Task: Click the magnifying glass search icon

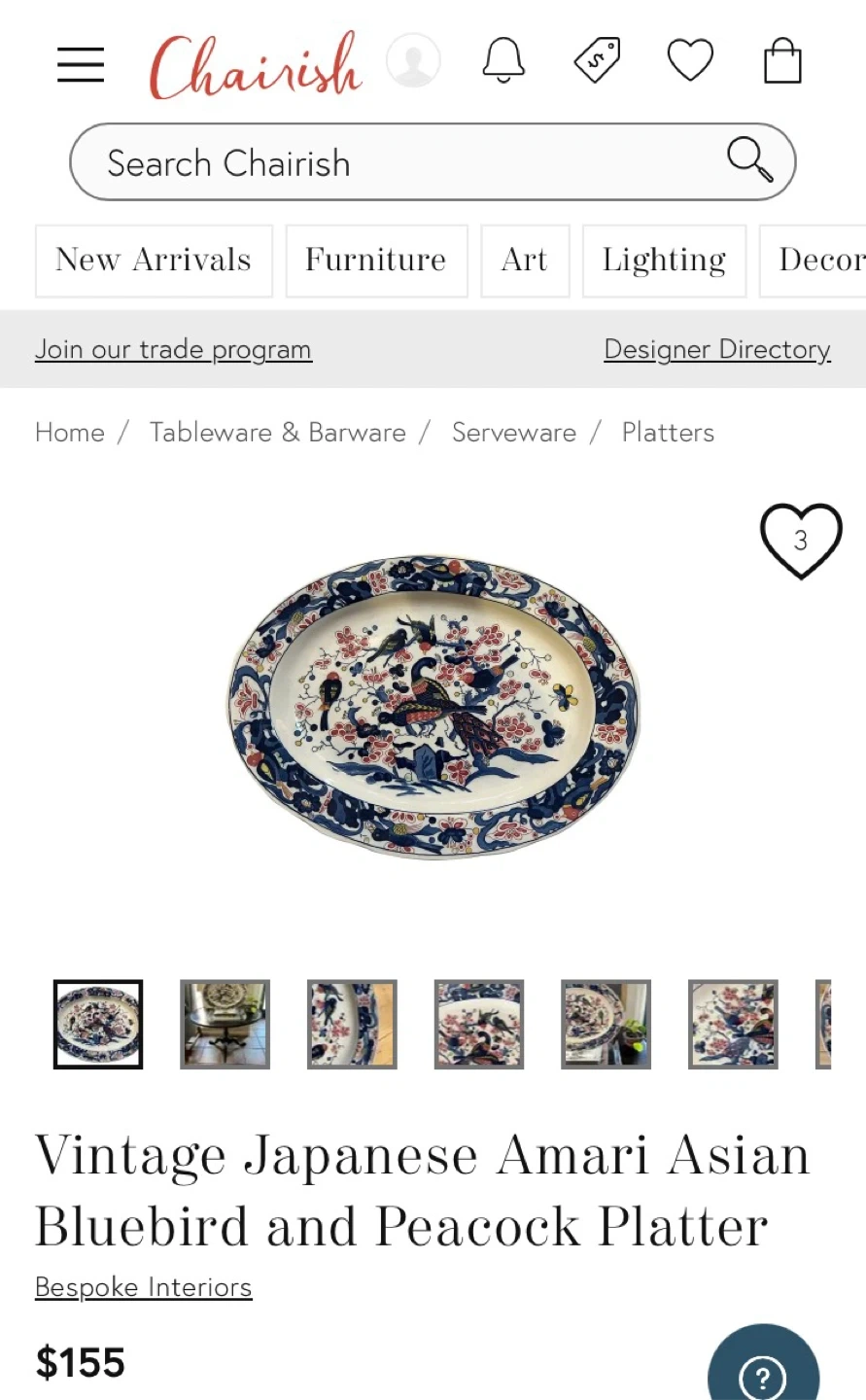Action: click(749, 159)
